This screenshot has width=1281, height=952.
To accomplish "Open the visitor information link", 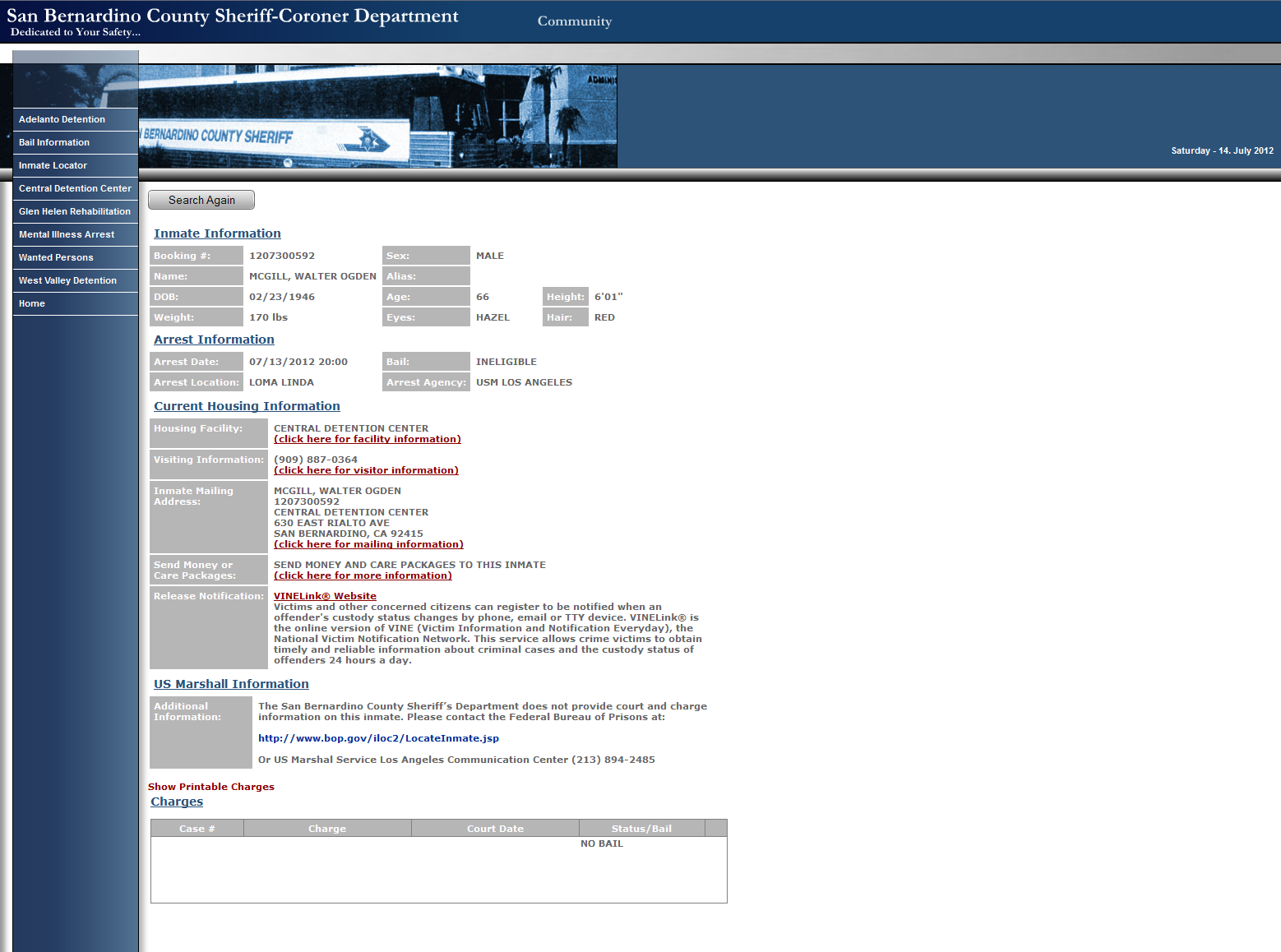I will point(366,470).
